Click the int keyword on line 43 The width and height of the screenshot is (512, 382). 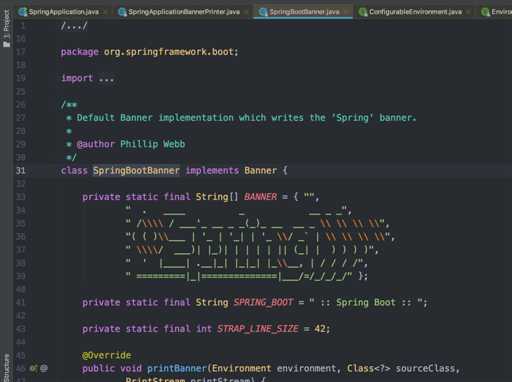coord(204,329)
